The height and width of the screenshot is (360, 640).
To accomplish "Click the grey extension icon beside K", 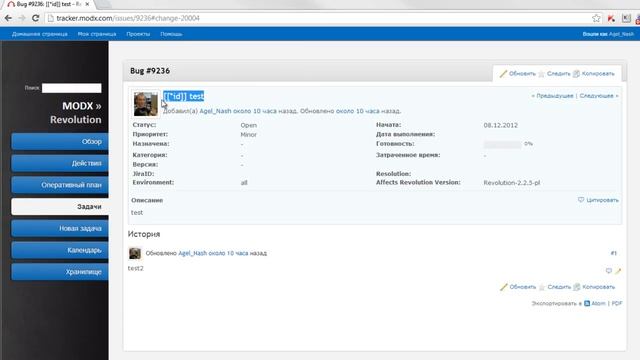I will click(626, 18).
